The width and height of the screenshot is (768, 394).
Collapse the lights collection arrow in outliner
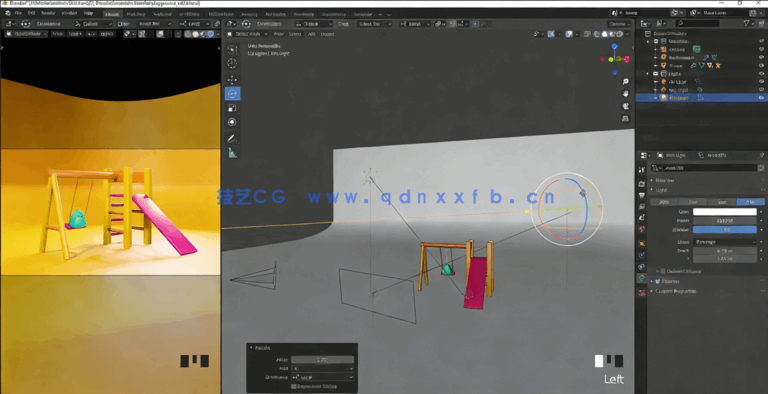(x=648, y=74)
